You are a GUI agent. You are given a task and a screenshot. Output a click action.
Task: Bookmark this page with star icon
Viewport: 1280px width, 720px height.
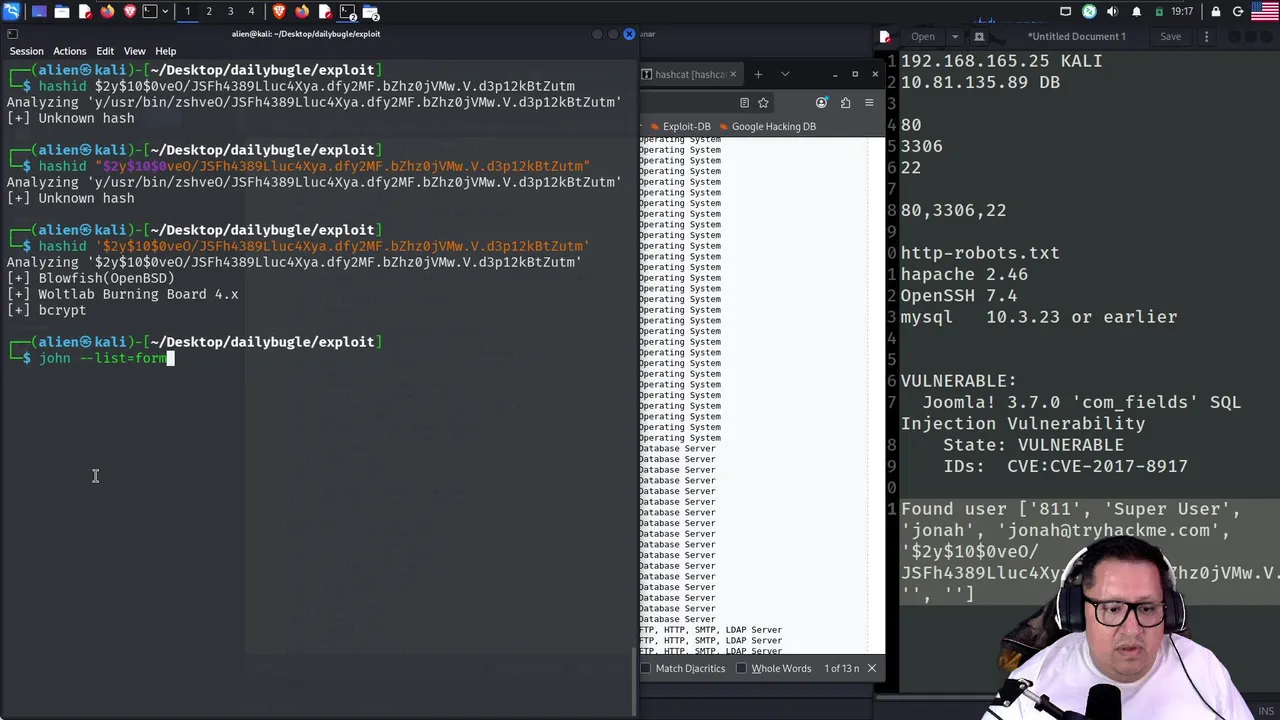point(763,102)
